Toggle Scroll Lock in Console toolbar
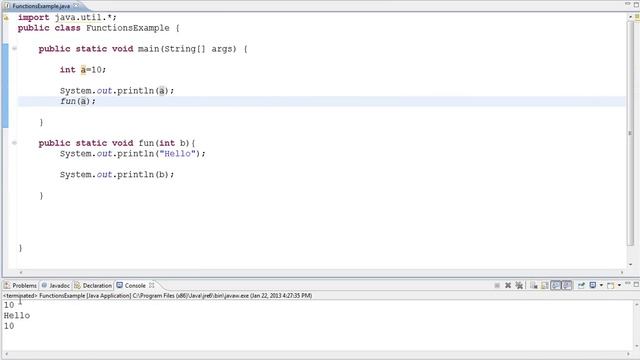The width and height of the screenshot is (640, 360). [x=544, y=286]
